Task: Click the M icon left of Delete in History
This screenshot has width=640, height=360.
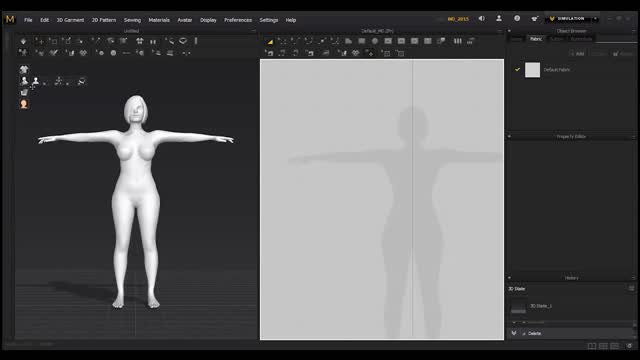Action: tap(514, 333)
